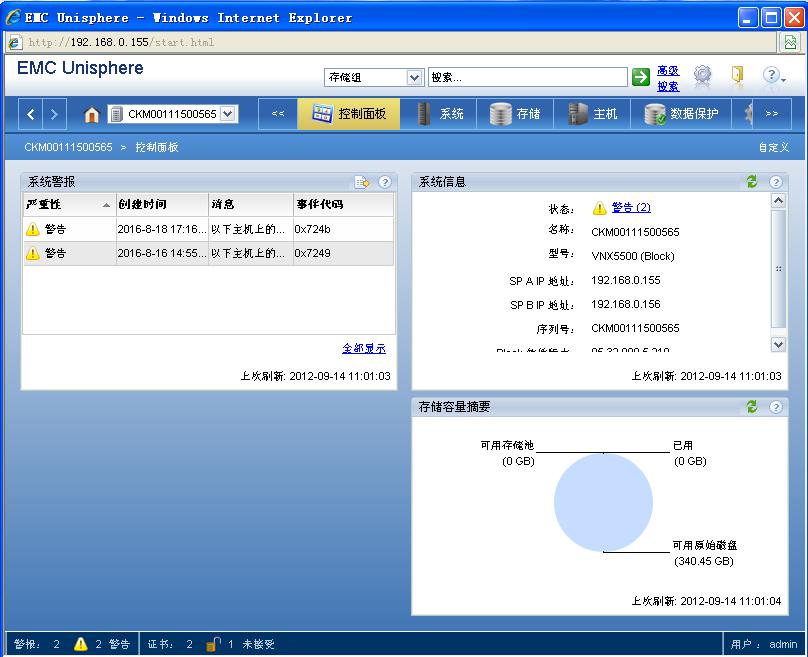This screenshot has width=808, height=657.
Task: Open help for the 系统警报 panel
Action: [385, 182]
